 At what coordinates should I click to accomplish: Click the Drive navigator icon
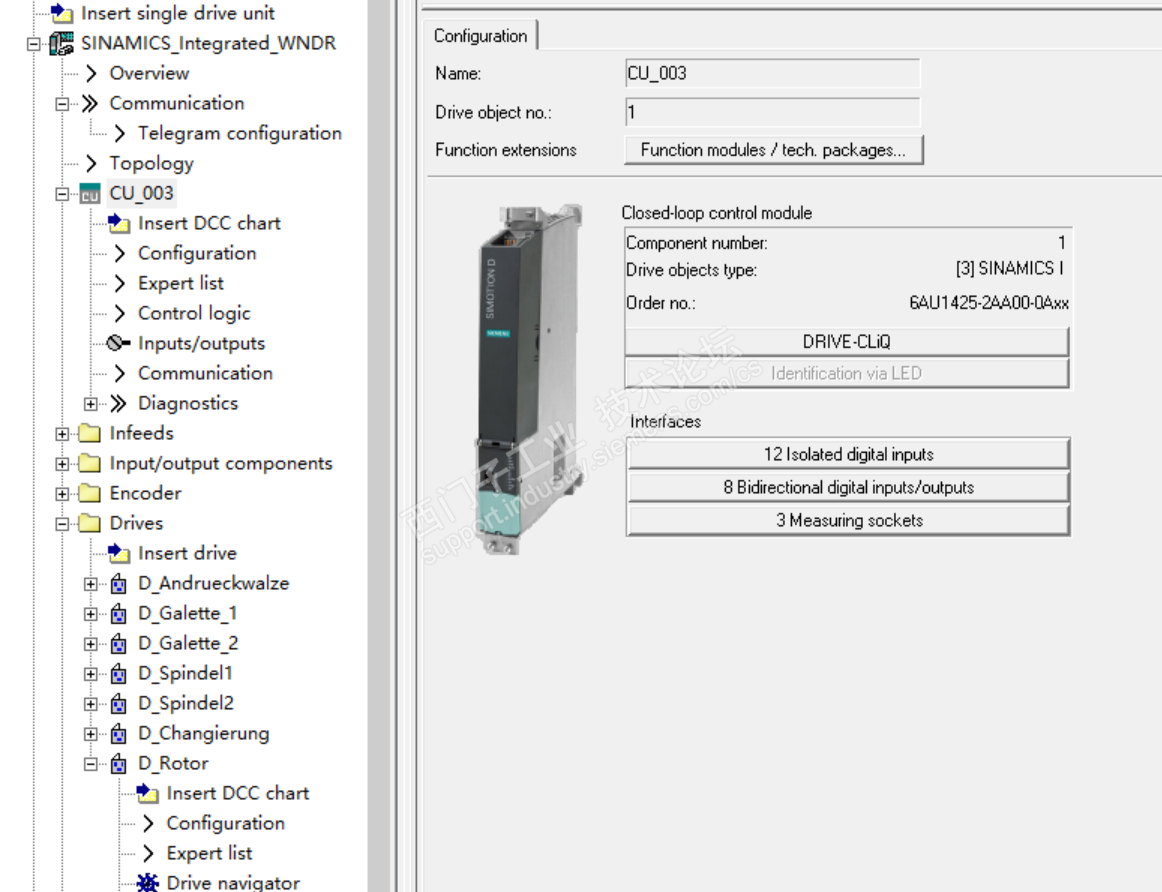pyautogui.click(x=147, y=882)
